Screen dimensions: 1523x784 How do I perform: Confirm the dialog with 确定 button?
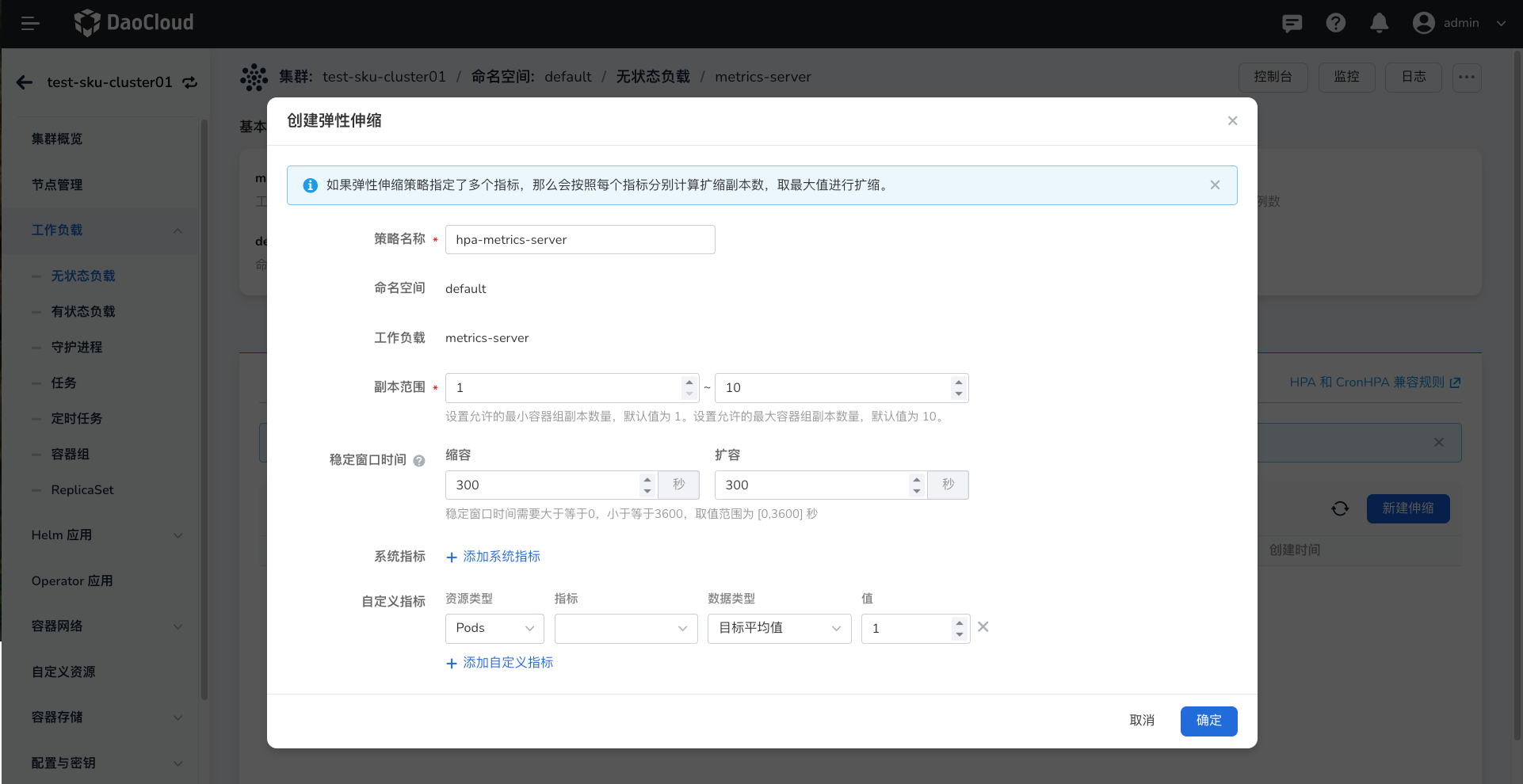[1208, 721]
